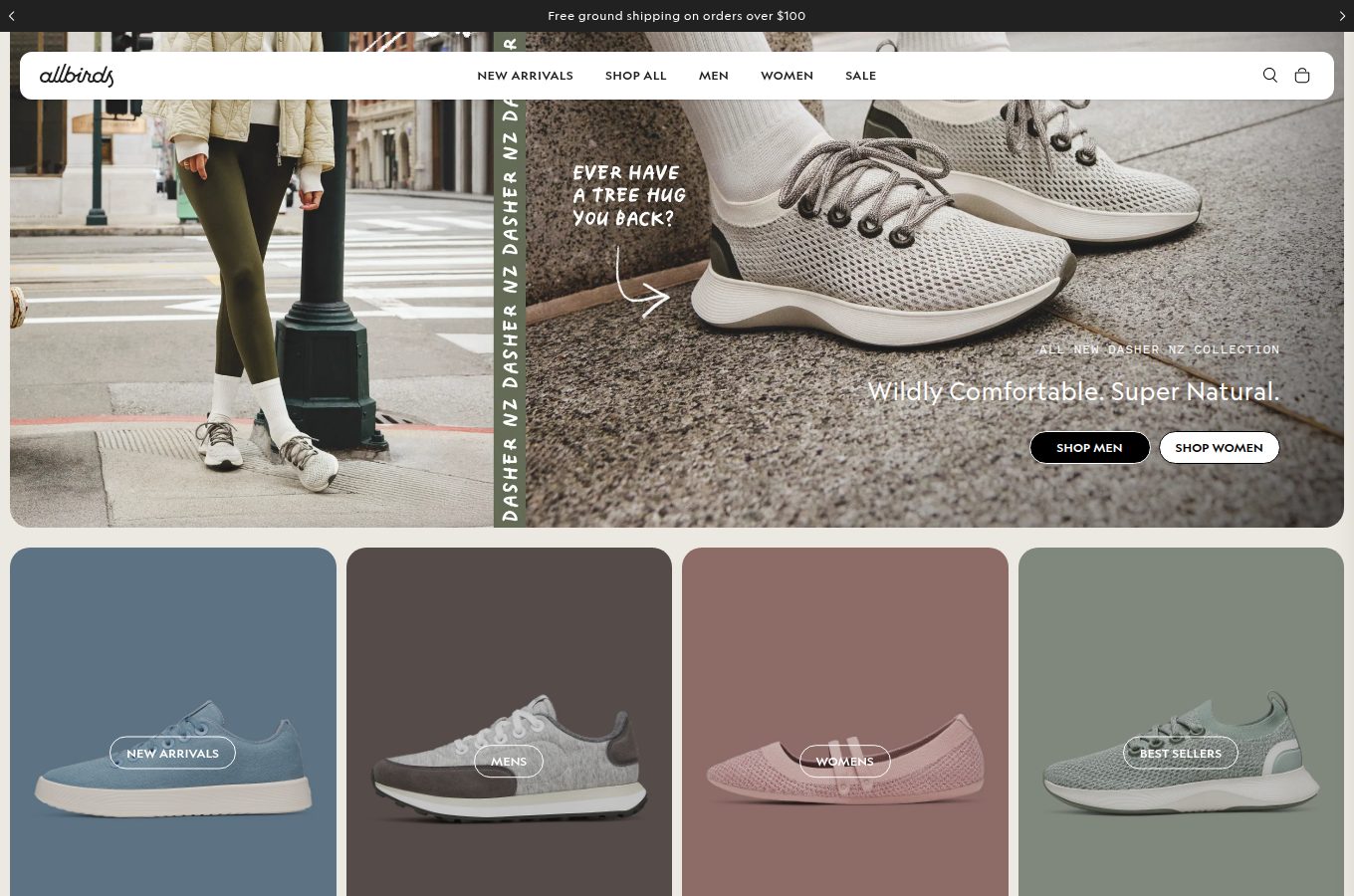This screenshot has height=896, width=1354.
Task: Select the Womens category pill
Action: [844, 761]
